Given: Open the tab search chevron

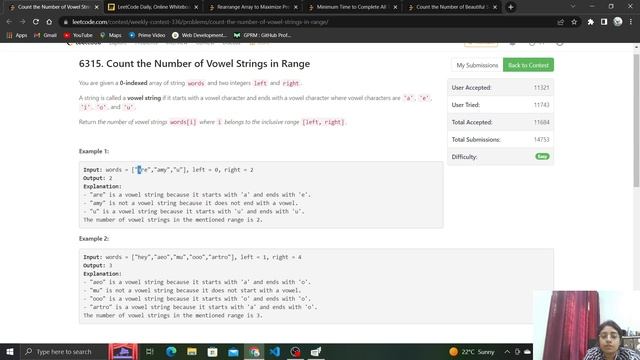Looking at the screenshot, I should [x=573, y=7].
